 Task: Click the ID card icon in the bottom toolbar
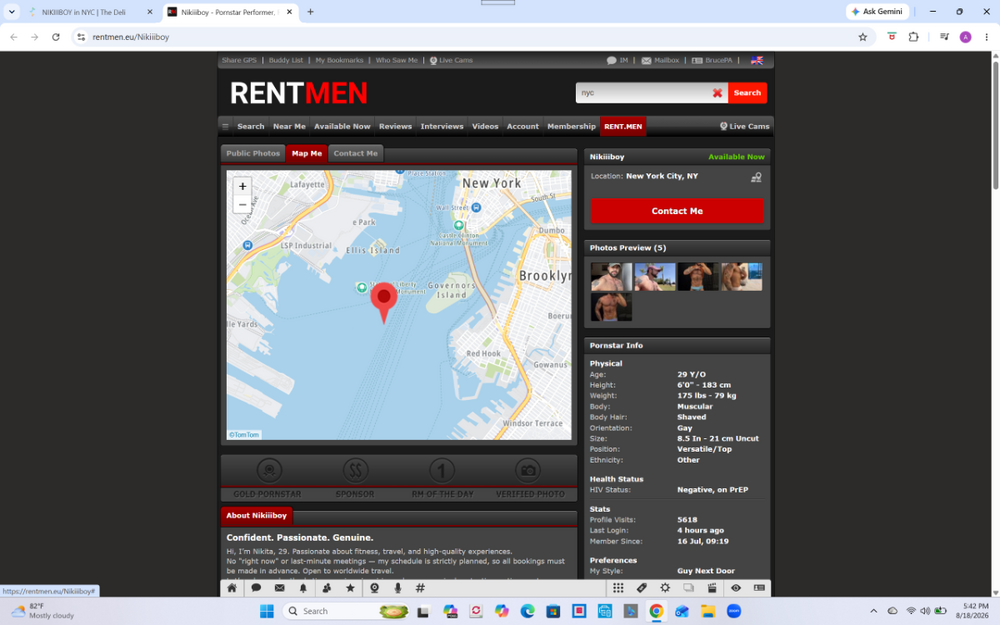tap(759, 588)
